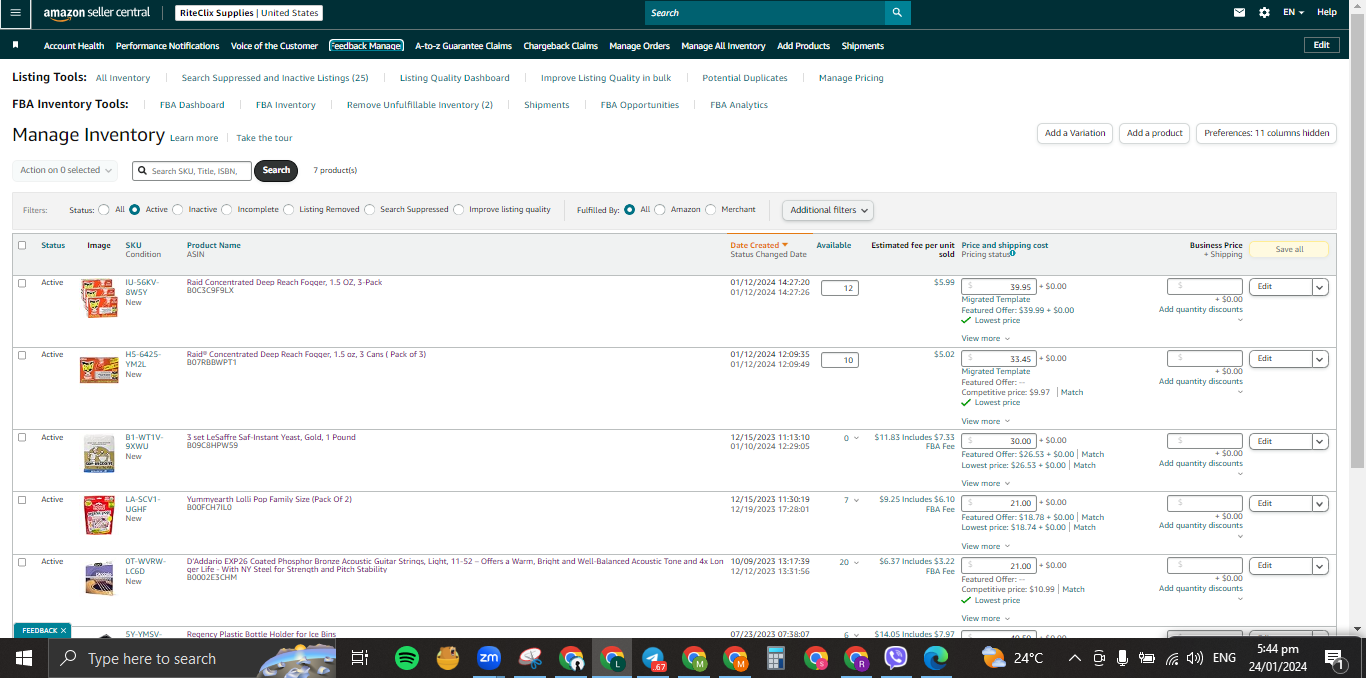The width and height of the screenshot is (1366, 678).
Task: Open Edit dropdown arrow for Raid 3-Pack row
Action: tap(1320, 287)
